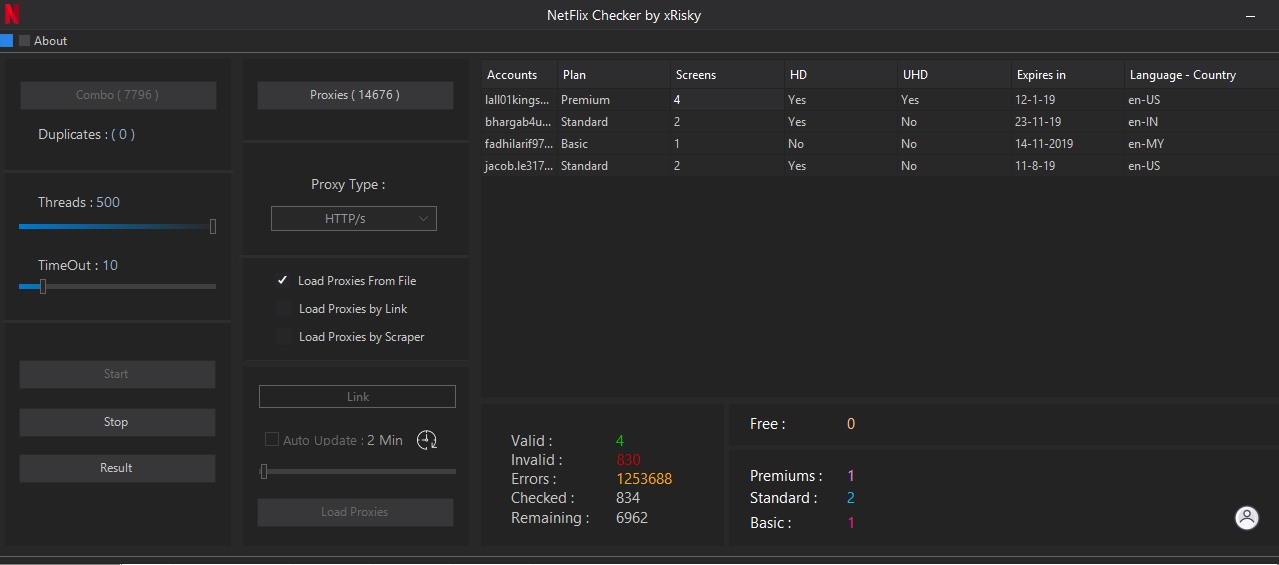Click the red Invalid count 830

(x=628, y=460)
